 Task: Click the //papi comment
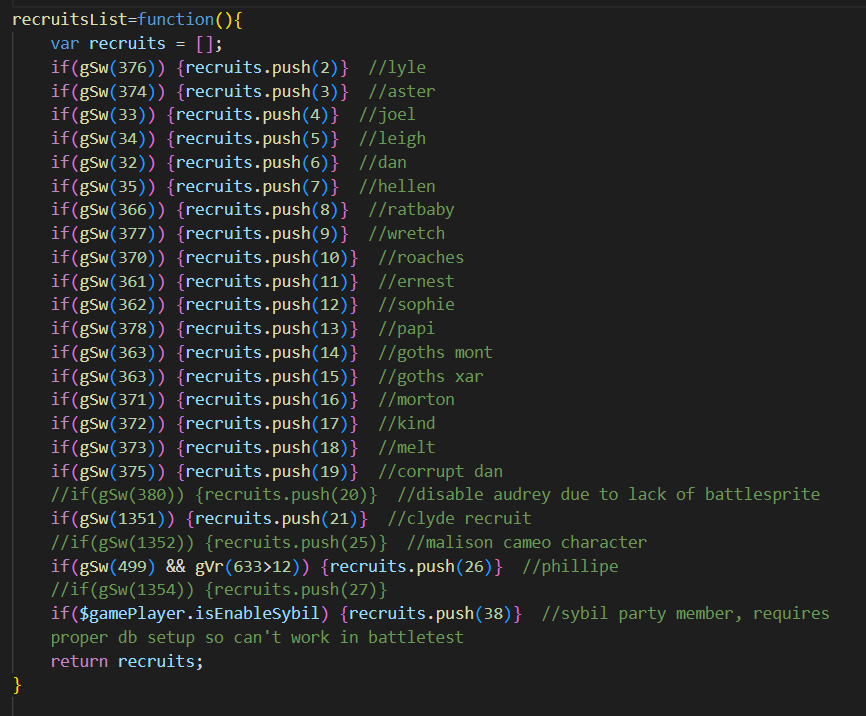tap(406, 328)
